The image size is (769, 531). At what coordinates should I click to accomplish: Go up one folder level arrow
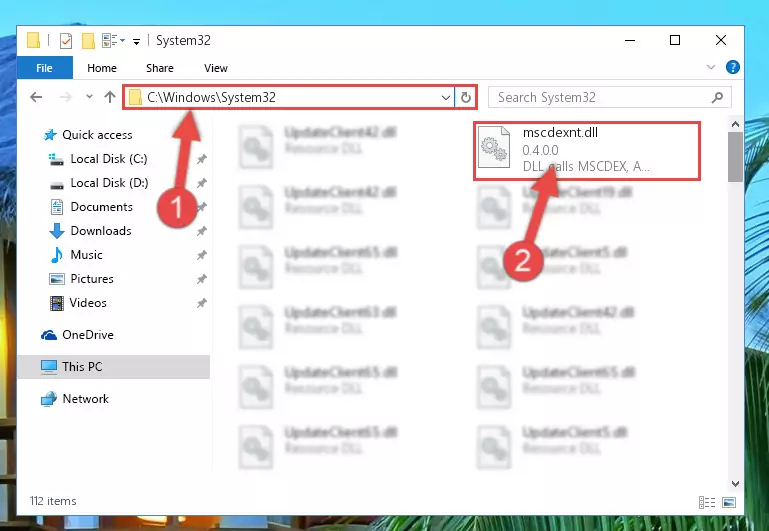tap(110, 97)
